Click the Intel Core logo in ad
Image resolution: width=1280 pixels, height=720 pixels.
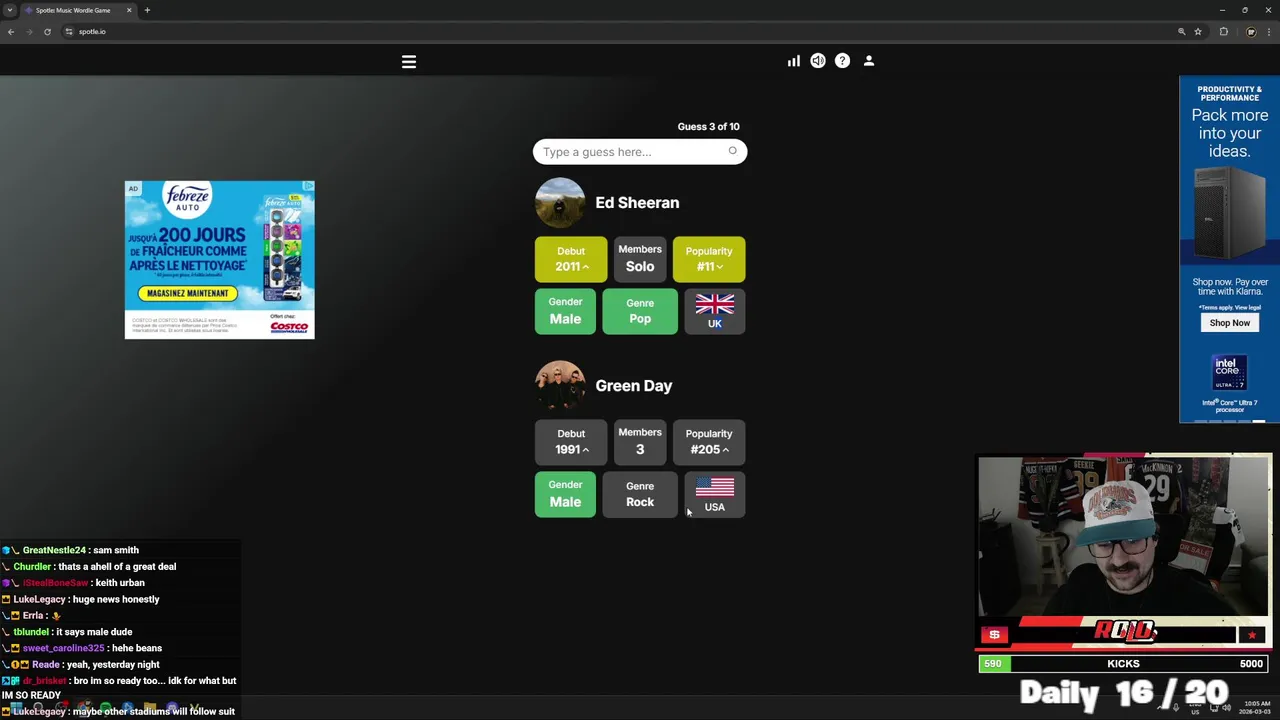(1229, 372)
